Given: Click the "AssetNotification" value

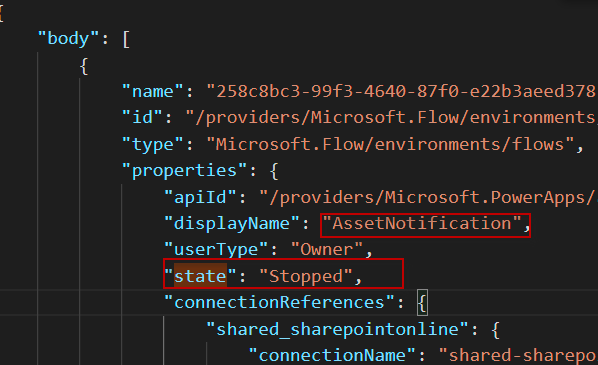Looking at the screenshot, I should tap(422, 224).
